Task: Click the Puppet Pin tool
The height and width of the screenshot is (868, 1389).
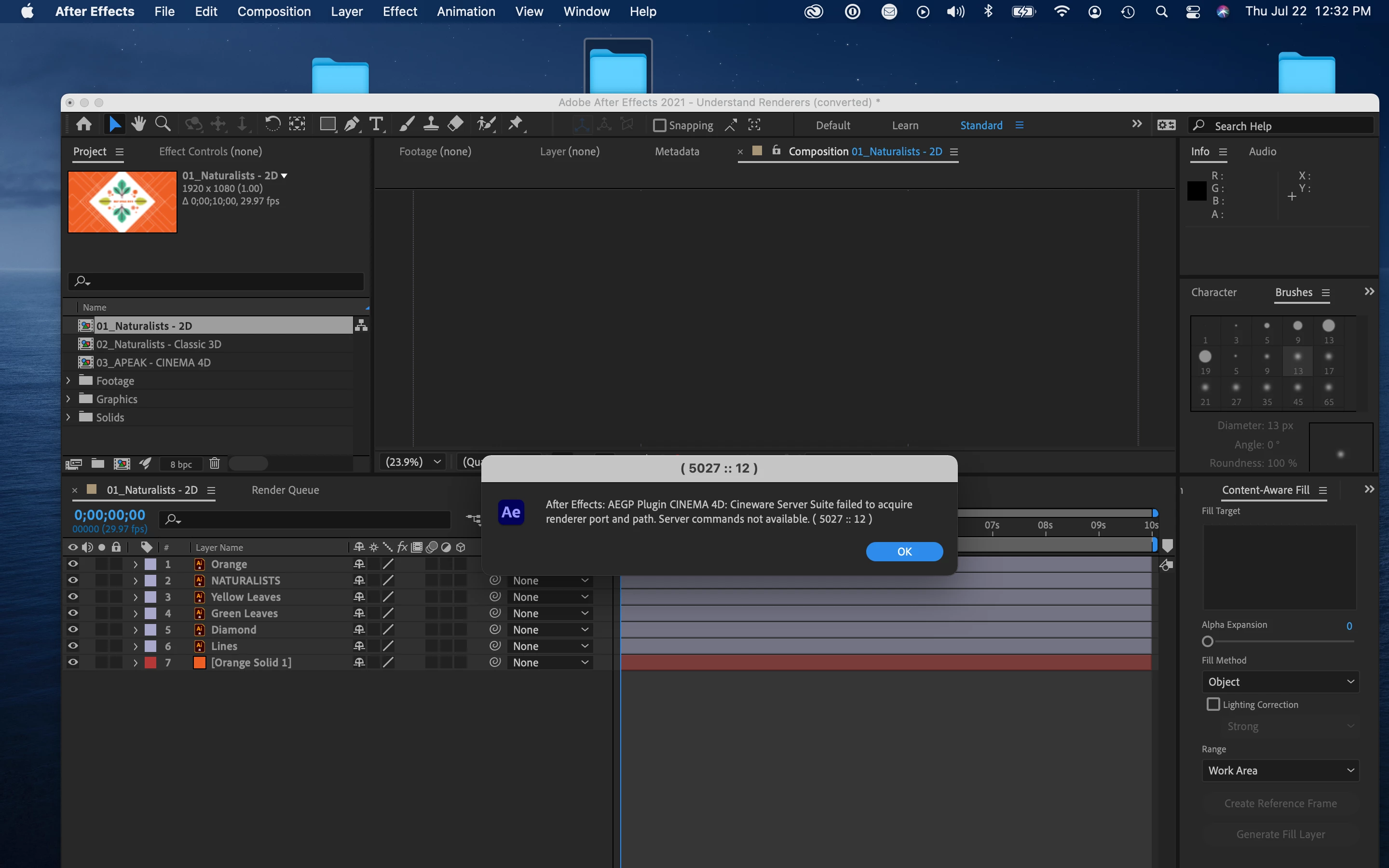Action: (x=516, y=124)
